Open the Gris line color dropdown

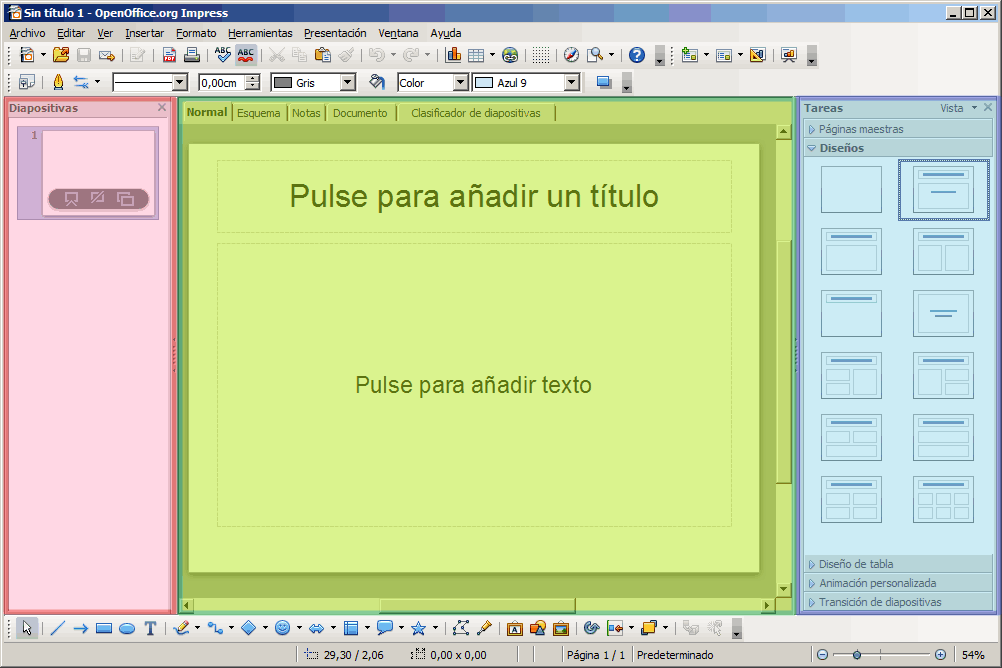348,82
